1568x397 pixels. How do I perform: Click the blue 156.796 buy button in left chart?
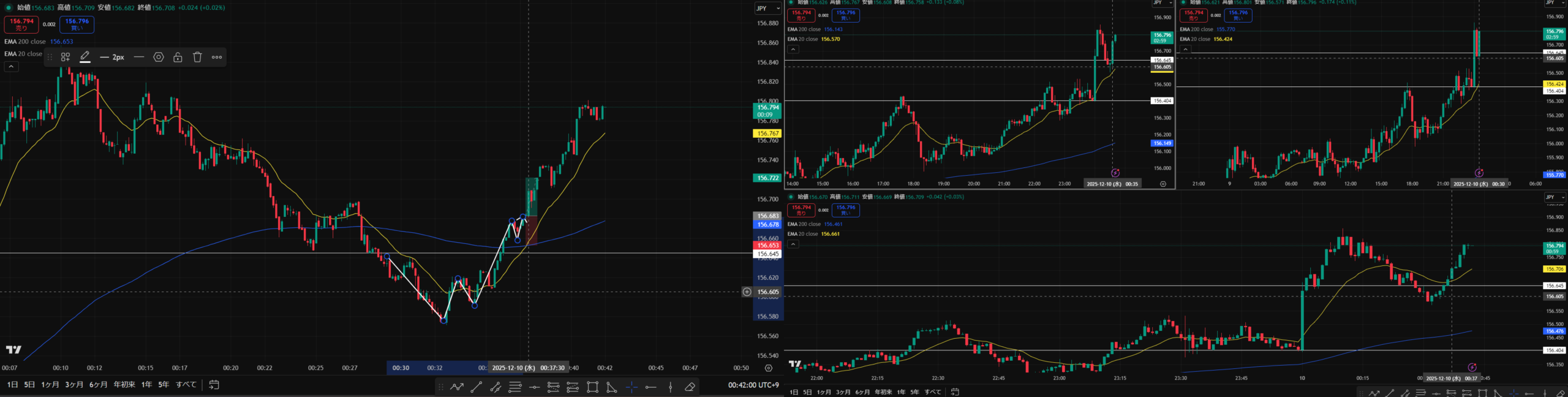[x=77, y=25]
